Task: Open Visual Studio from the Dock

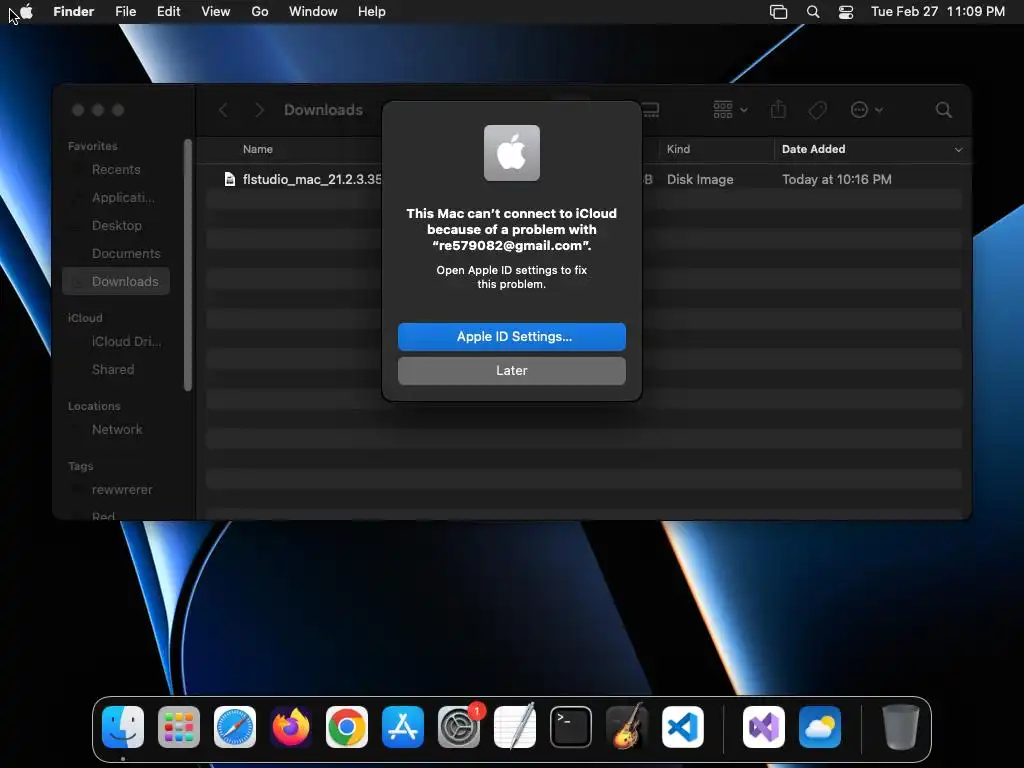Action: click(763, 727)
